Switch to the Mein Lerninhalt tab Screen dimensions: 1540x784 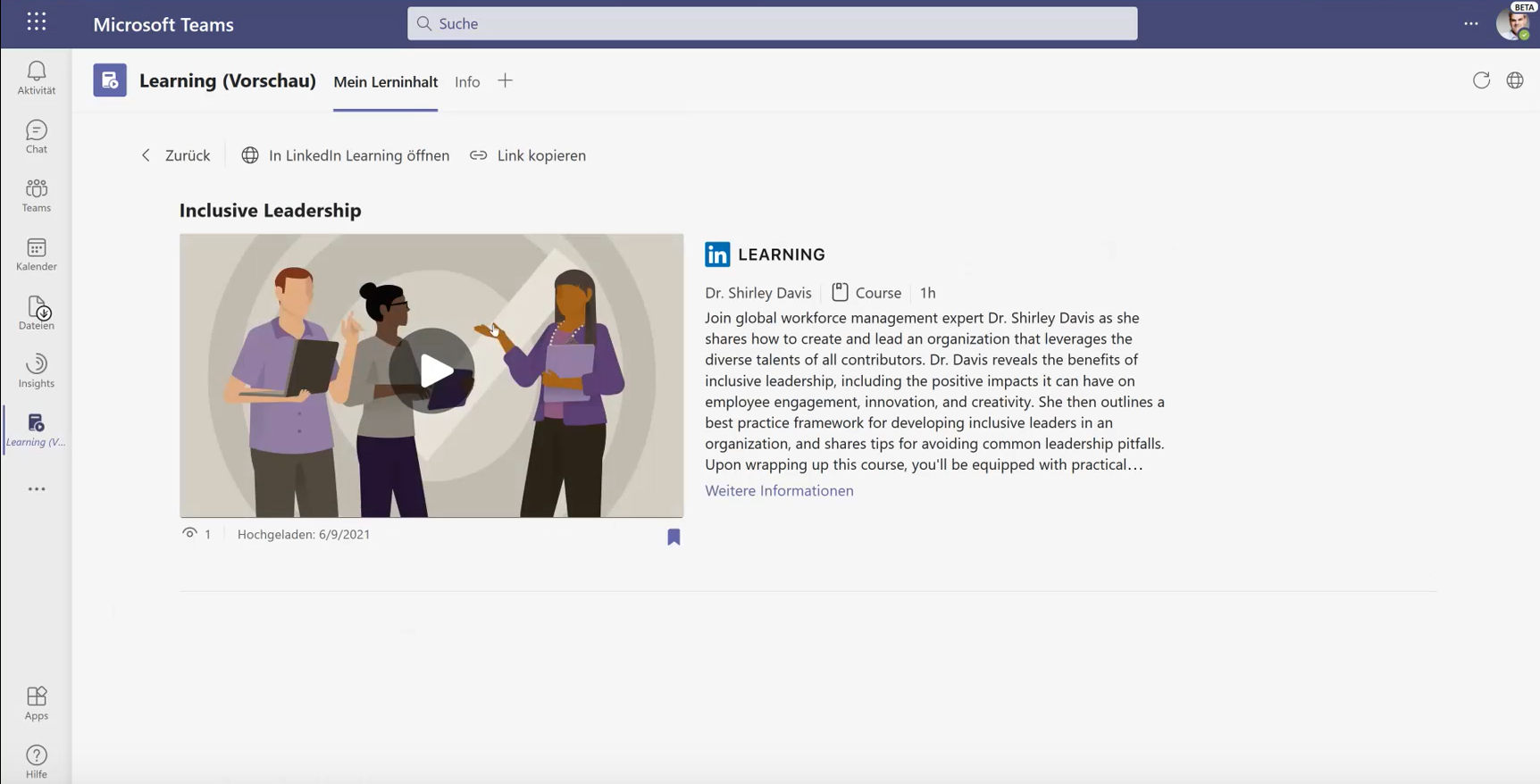(x=386, y=82)
